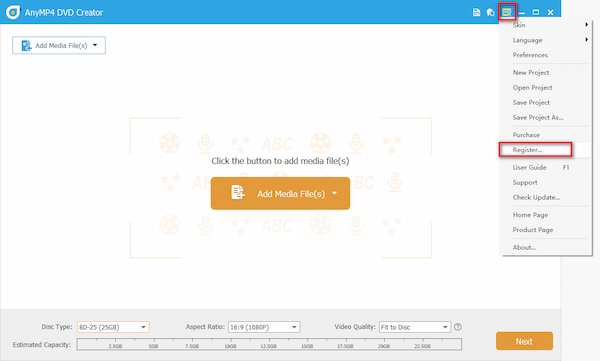This screenshot has height=361, width=600.
Task: Click the file icon on orange Add Media button
Action: coord(238,193)
